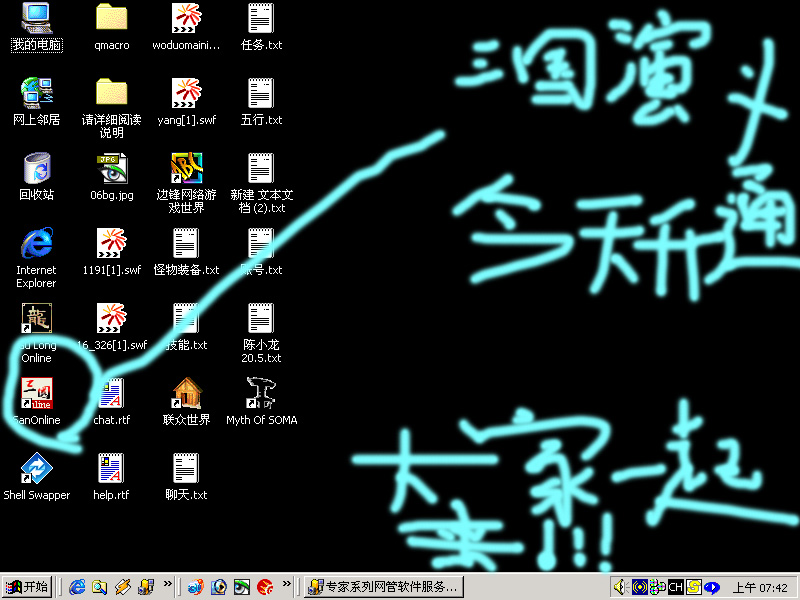Open the Shell Swapper shortcut

tap(37, 469)
